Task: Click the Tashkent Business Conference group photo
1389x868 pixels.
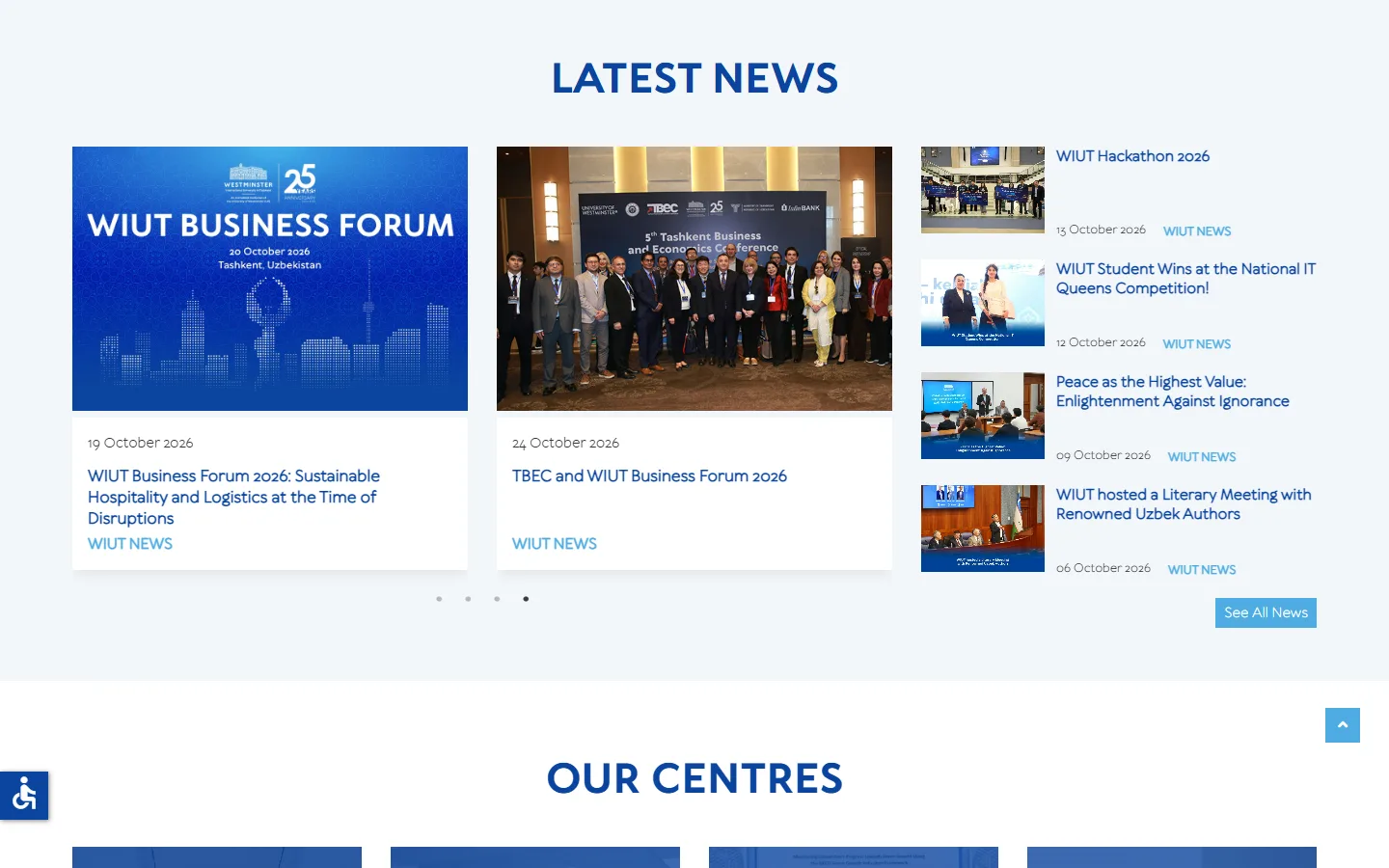Action: pos(694,279)
